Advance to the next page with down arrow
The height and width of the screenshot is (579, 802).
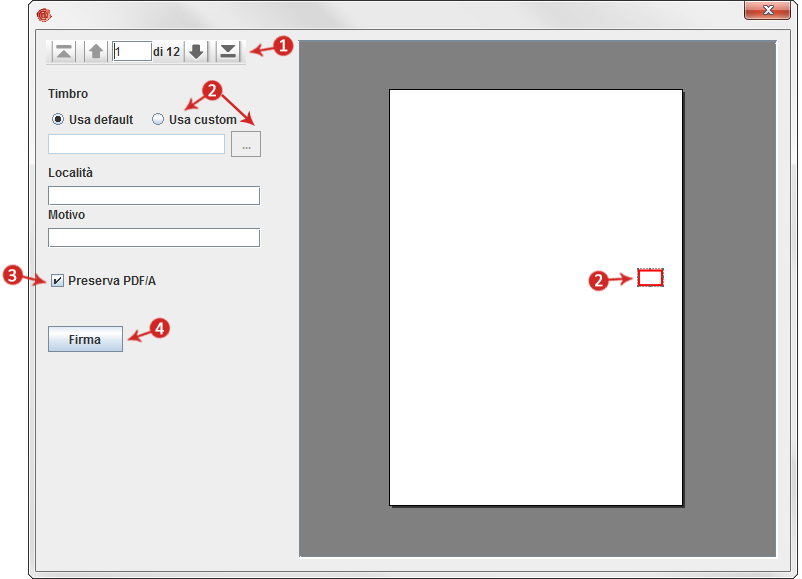[x=197, y=51]
